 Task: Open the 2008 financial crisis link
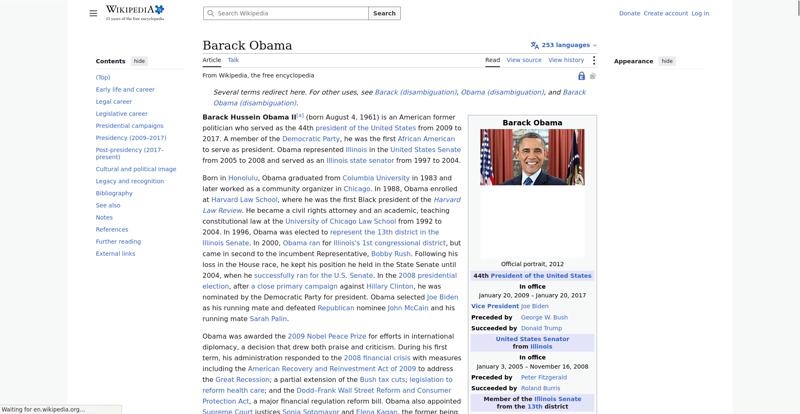pyautogui.click(x=377, y=358)
